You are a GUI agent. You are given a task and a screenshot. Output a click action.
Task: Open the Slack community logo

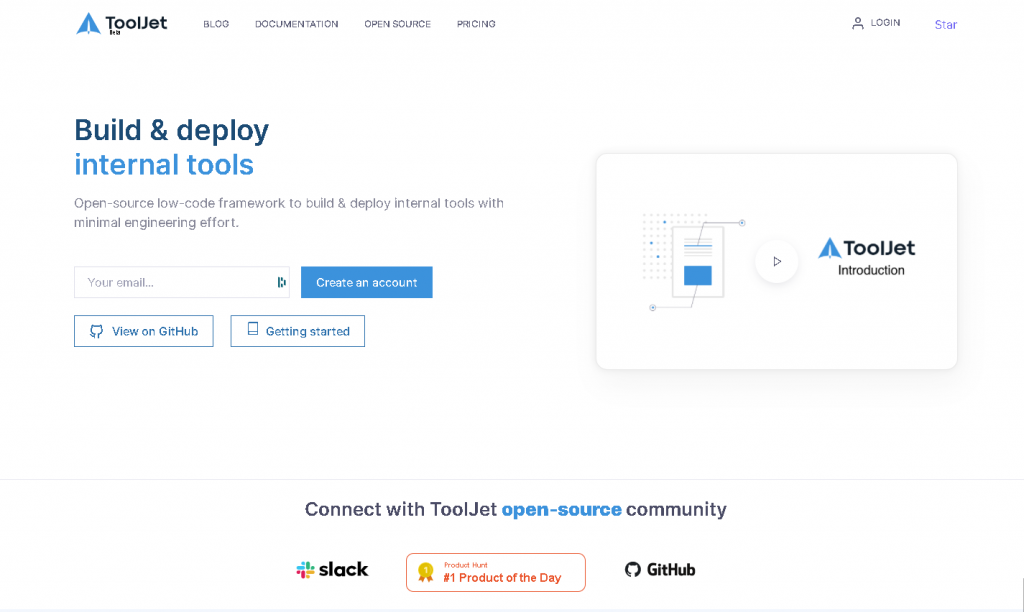point(332,570)
